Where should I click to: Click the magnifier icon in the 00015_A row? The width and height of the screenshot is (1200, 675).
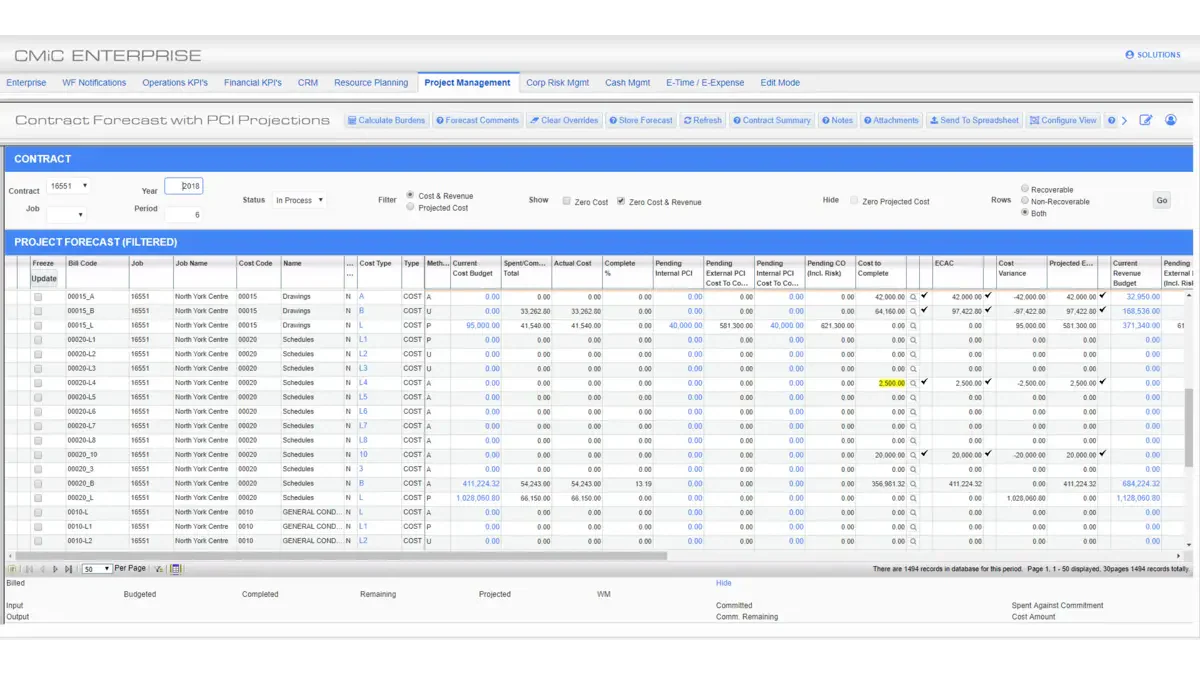tap(913, 297)
